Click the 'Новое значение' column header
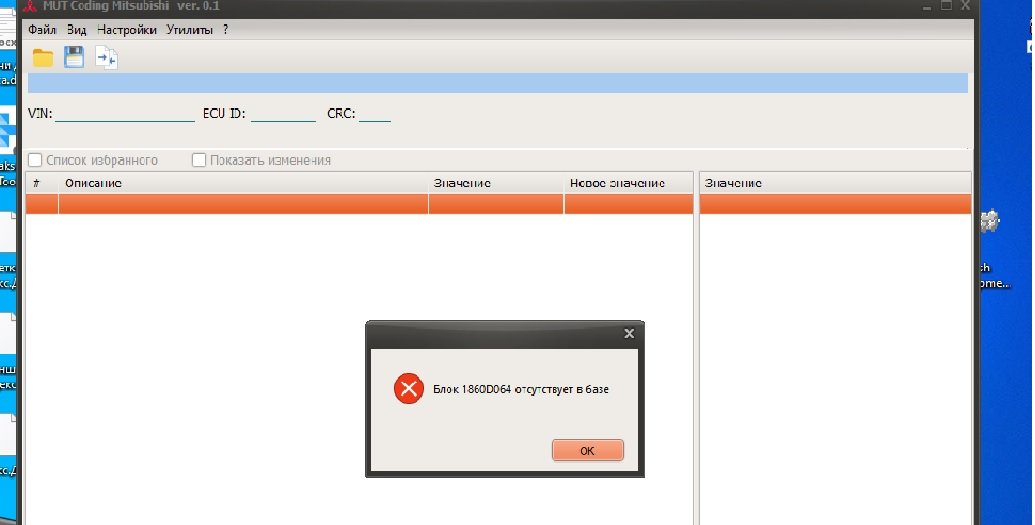Viewport: 1035px width, 525px height. click(x=617, y=183)
